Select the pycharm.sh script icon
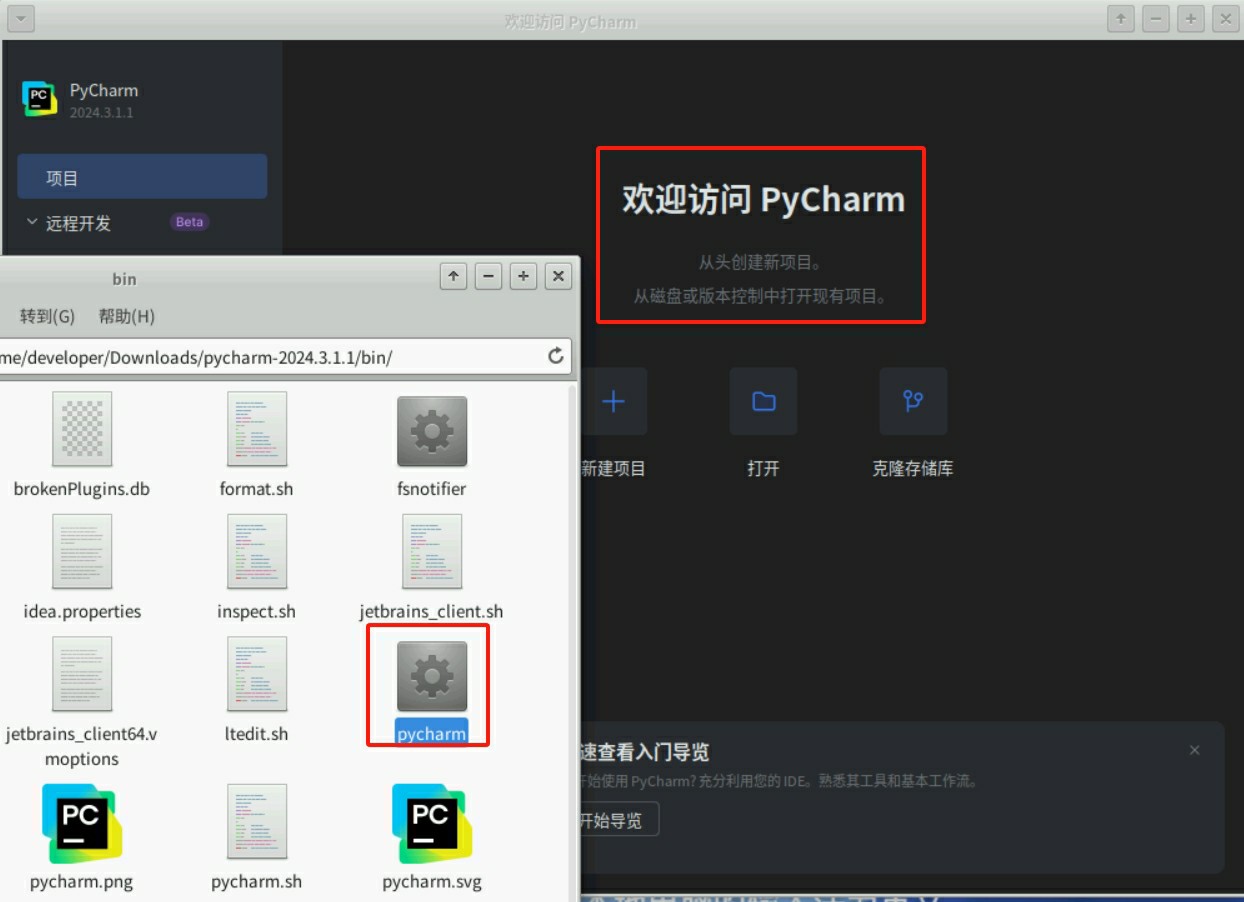The image size is (1244, 902). click(x=257, y=822)
